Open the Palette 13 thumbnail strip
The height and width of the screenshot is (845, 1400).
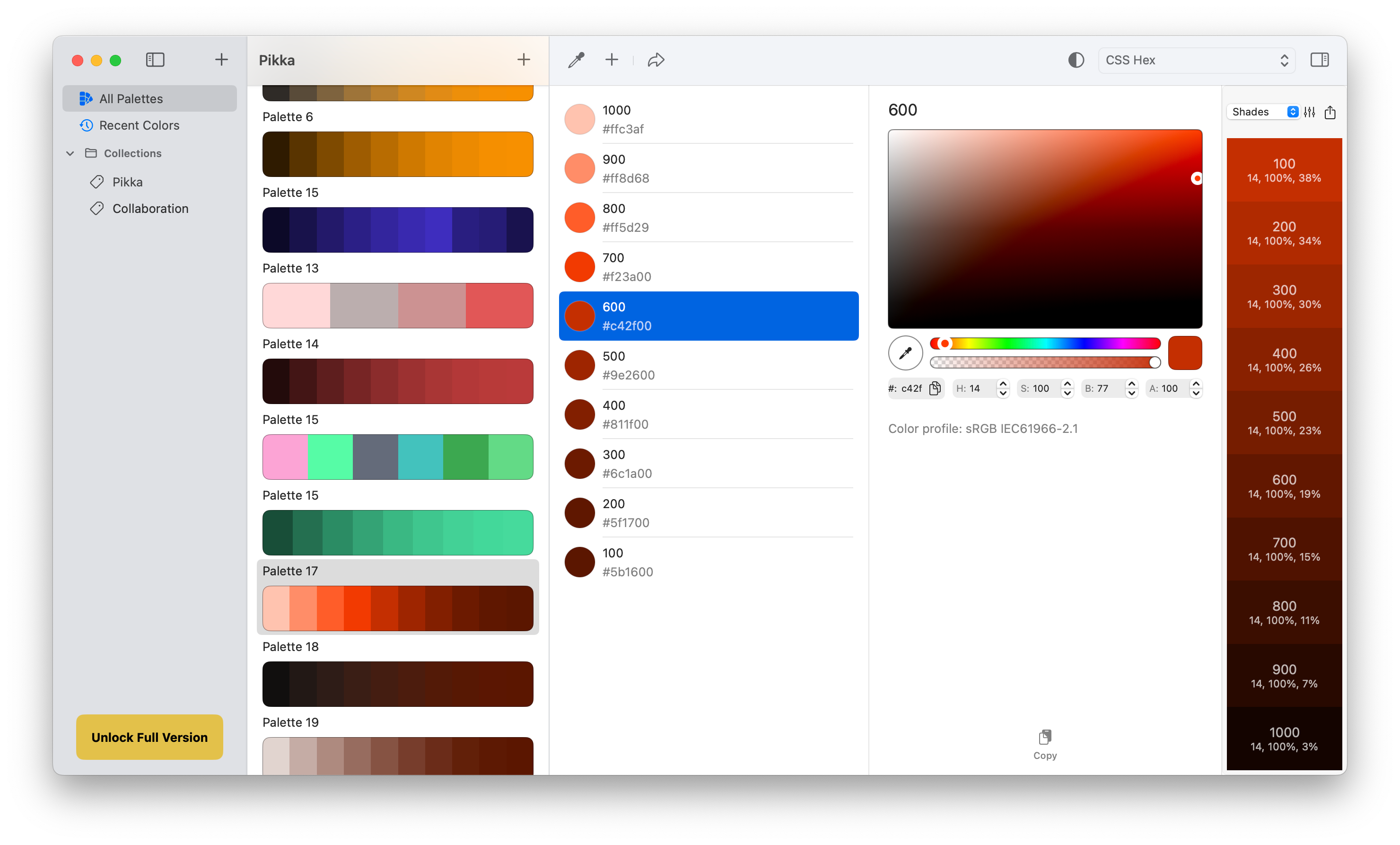point(398,305)
